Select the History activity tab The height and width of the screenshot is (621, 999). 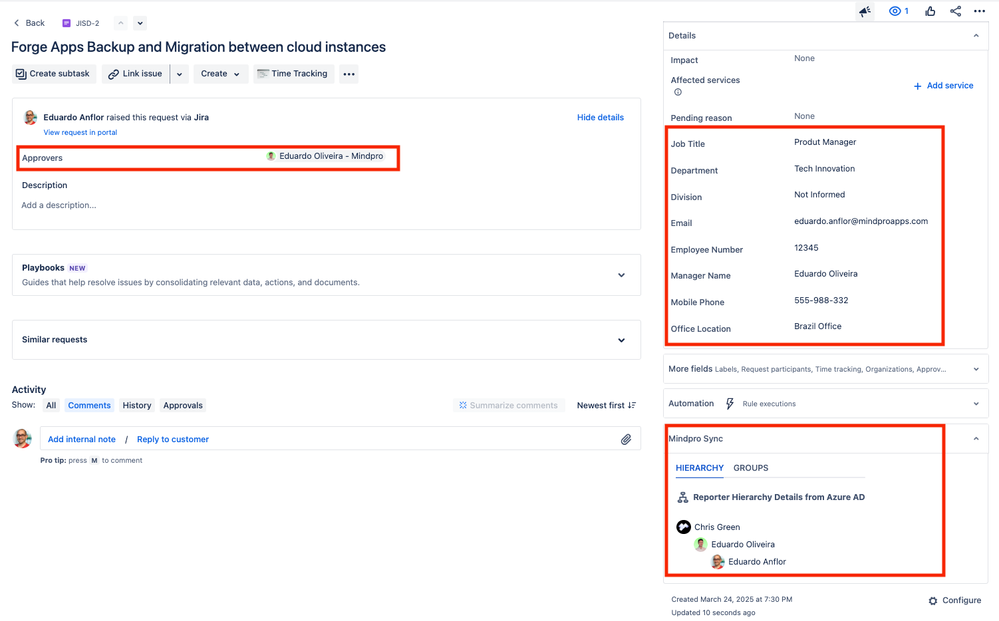coord(137,406)
